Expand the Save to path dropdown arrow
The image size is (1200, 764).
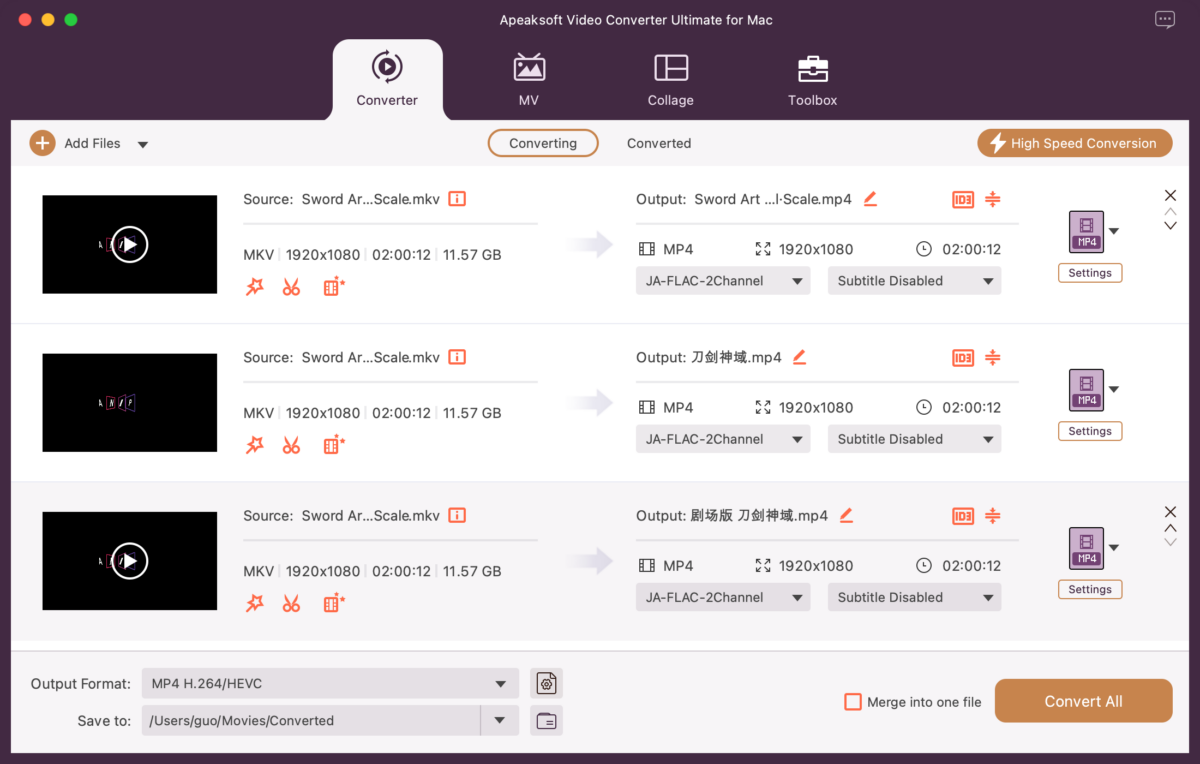(x=500, y=720)
